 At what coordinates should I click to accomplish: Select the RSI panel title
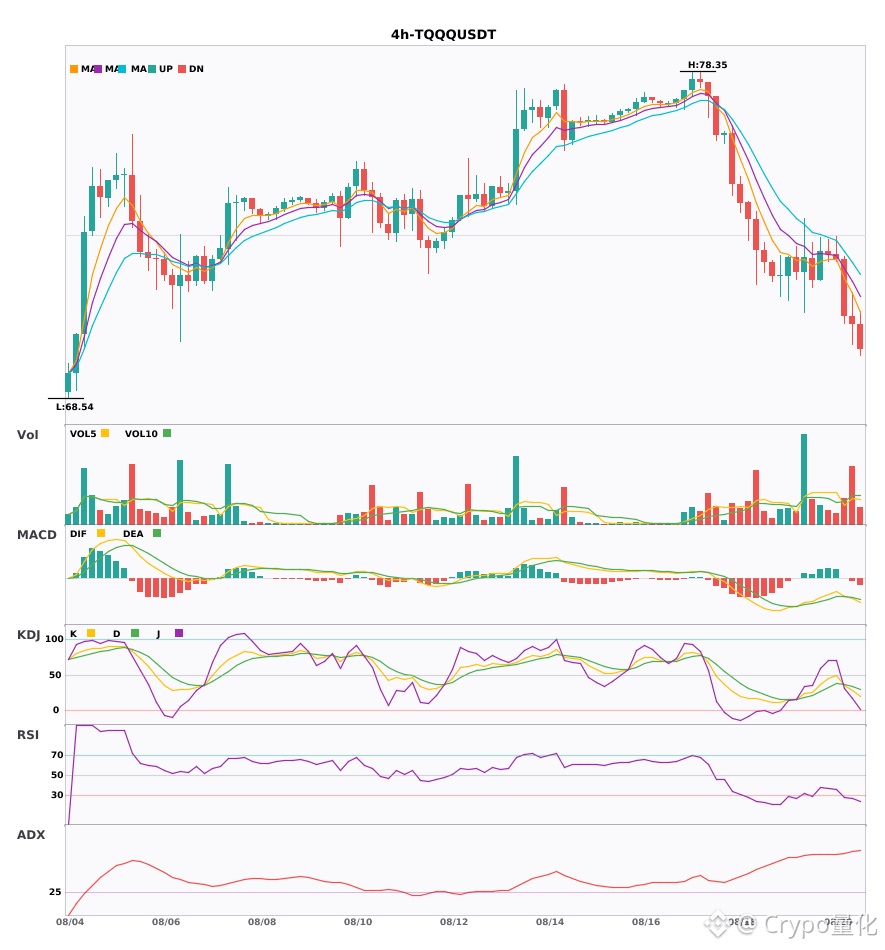28,735
